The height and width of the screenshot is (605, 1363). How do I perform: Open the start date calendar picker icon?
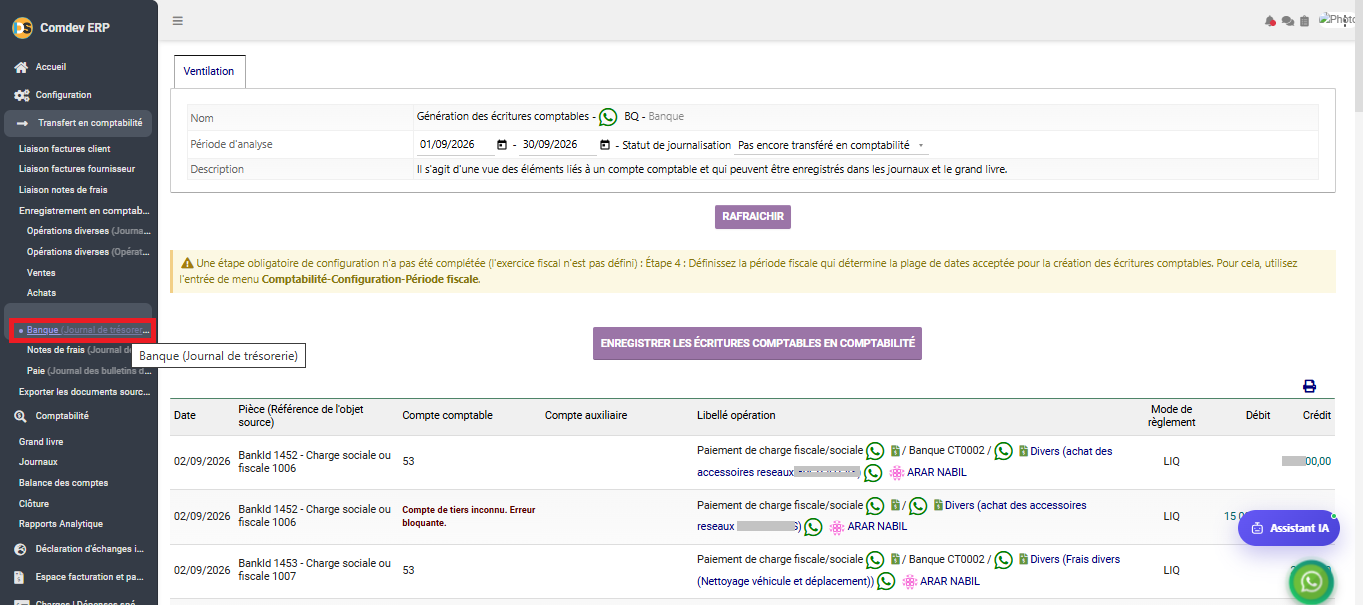click(x=502, y=145)
